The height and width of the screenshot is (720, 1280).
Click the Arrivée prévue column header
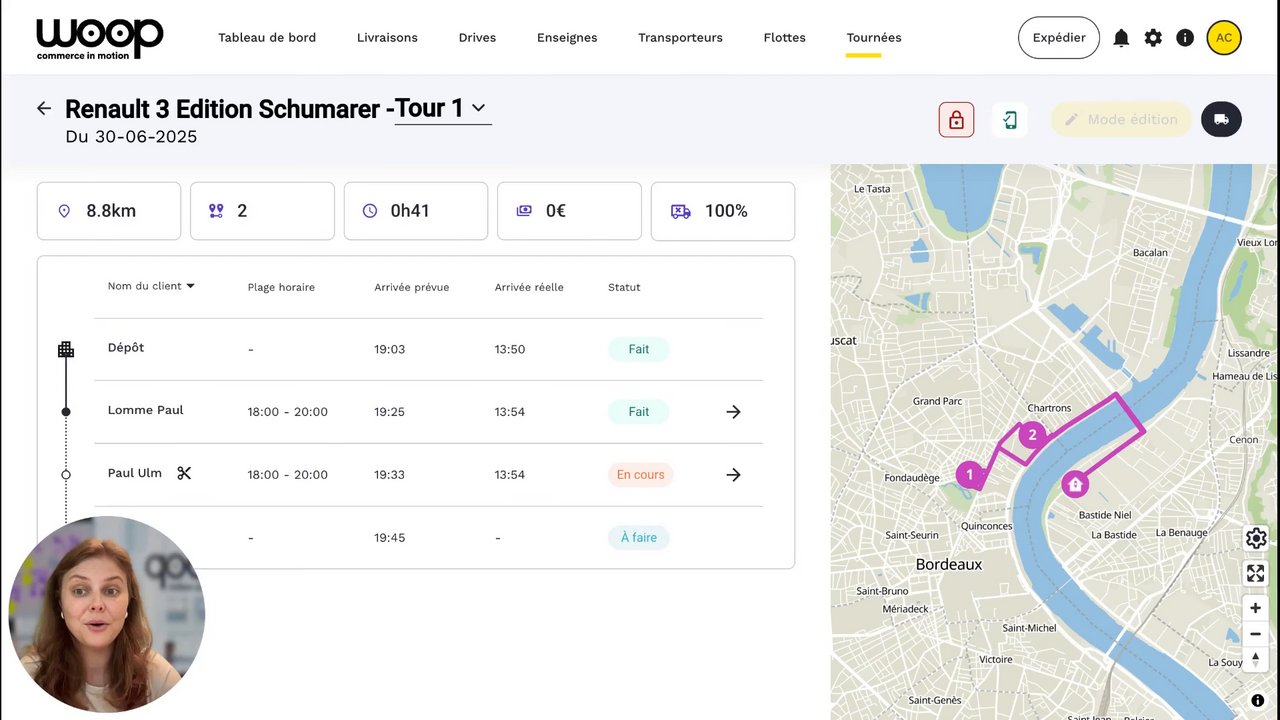pos(411,287)
